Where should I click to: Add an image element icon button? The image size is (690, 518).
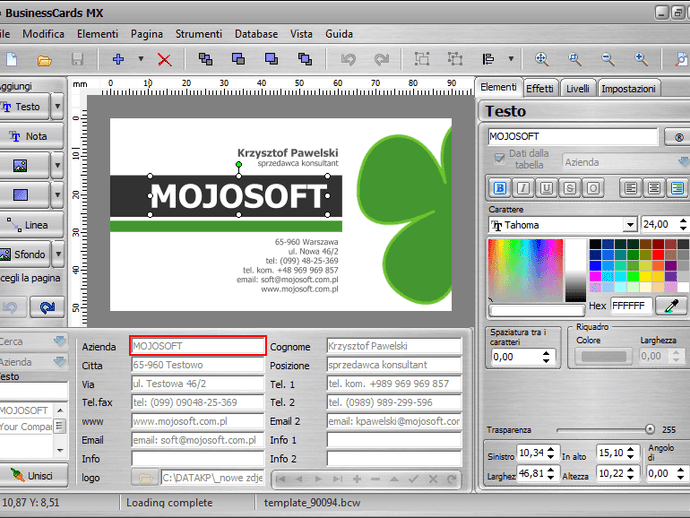pos(20,165)
